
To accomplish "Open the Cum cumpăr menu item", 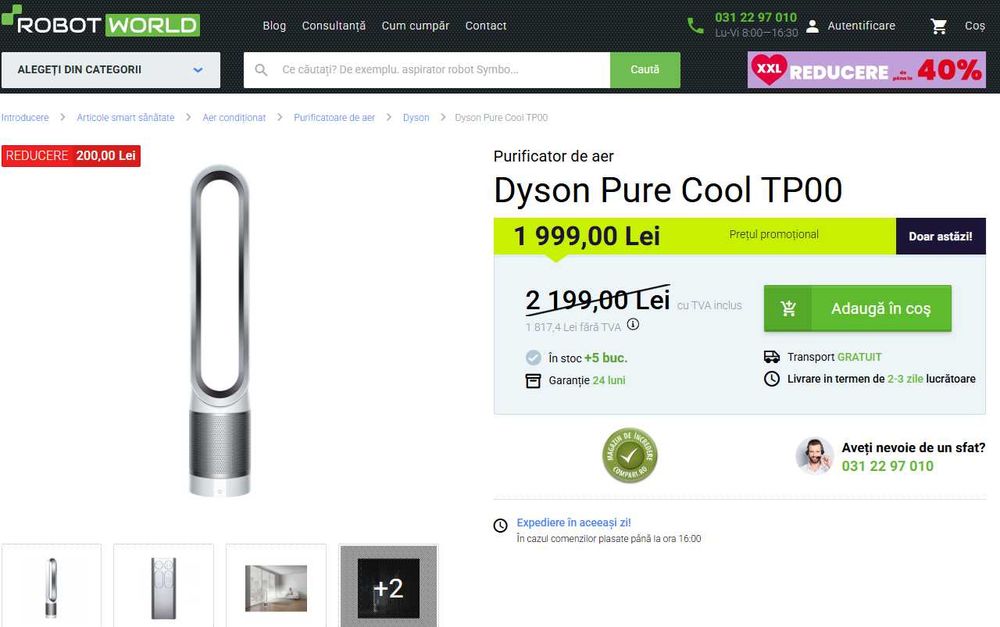I will point(415,26).
